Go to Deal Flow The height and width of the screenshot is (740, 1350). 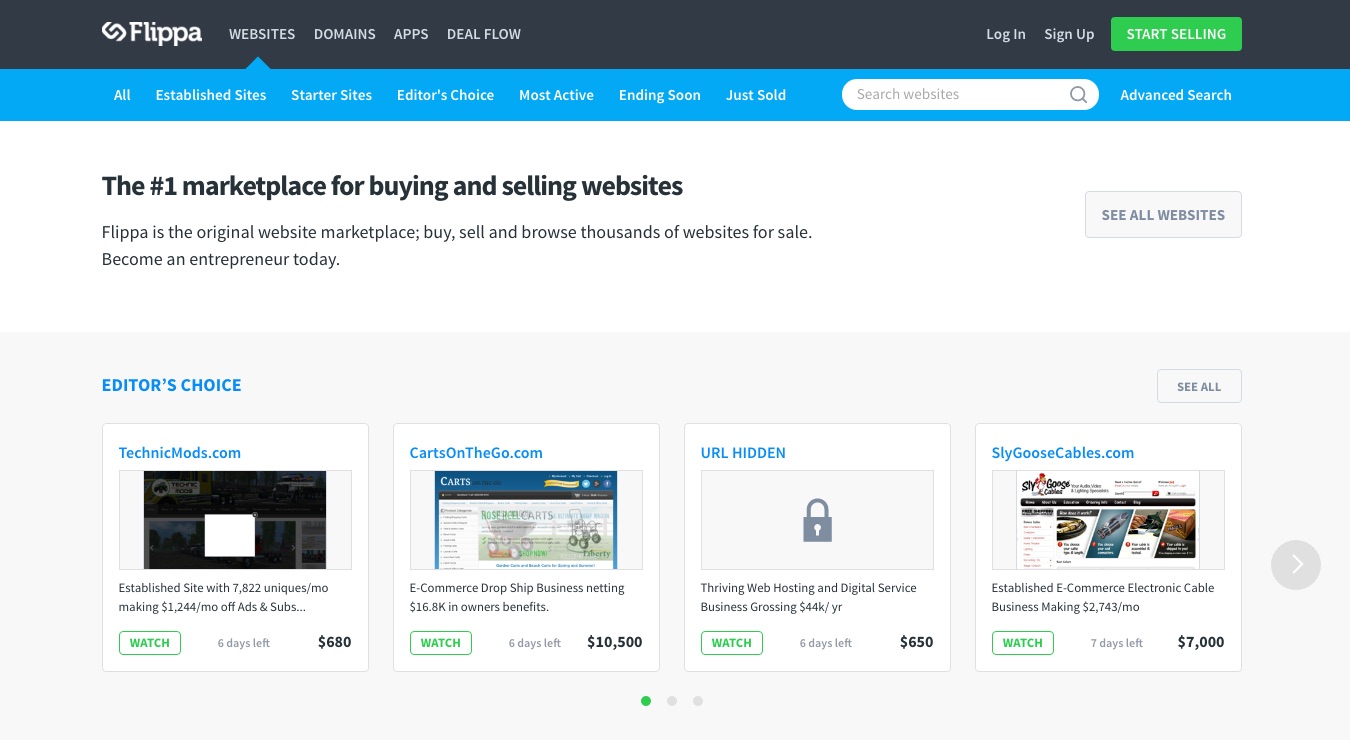[x=484, y=34]
